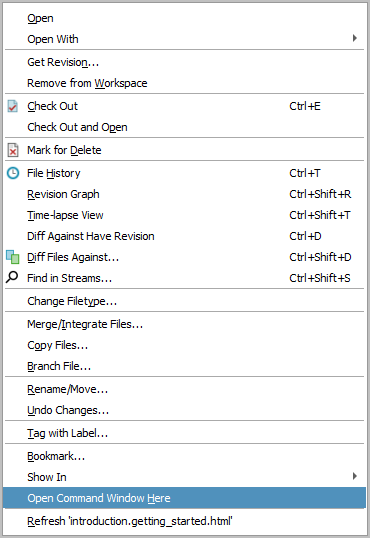
Task: Expand the Show In submenu arrow
Action: tap(355, 476)
